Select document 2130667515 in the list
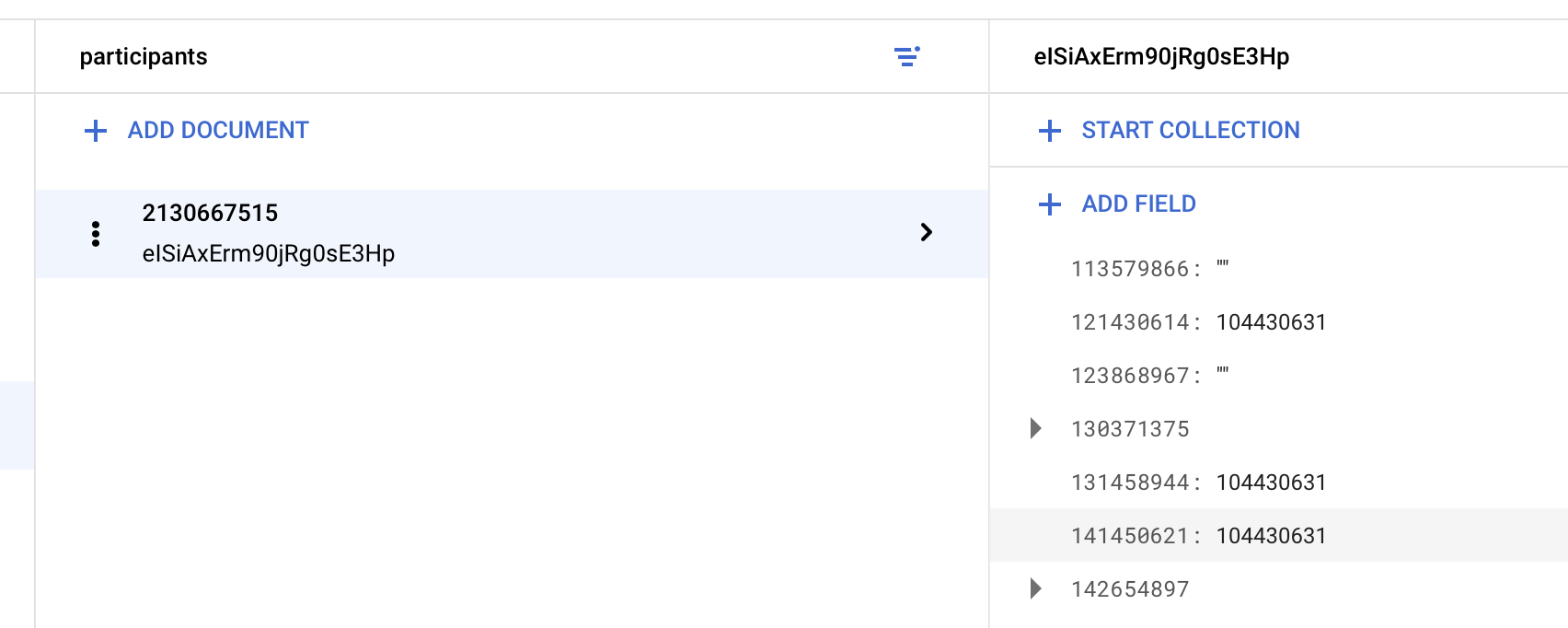The height and width of the screenshot is (628, 1568). pos(512,234)
